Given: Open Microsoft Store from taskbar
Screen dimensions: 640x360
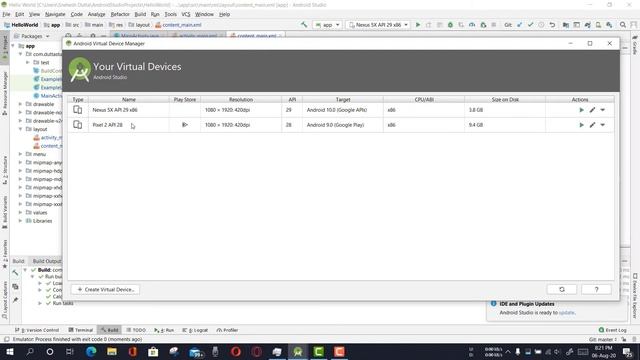Looking at the screenshot, I should (x=153, y=351).
